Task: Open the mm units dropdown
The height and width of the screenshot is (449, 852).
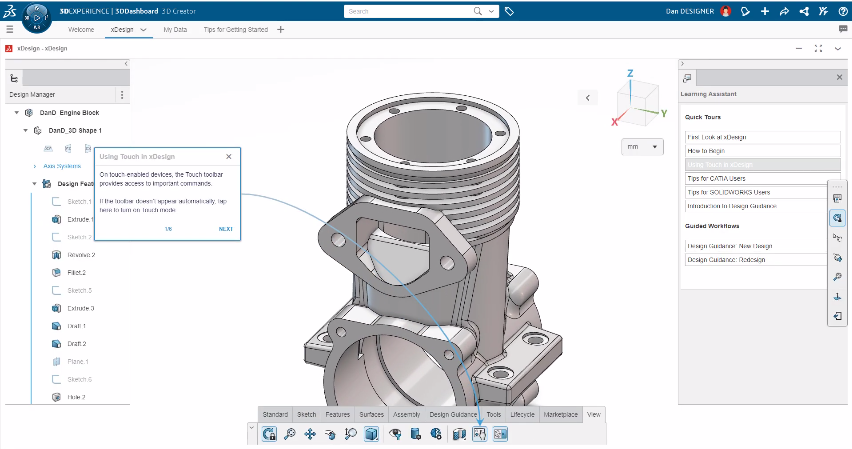Action: (x=643, y=147)
